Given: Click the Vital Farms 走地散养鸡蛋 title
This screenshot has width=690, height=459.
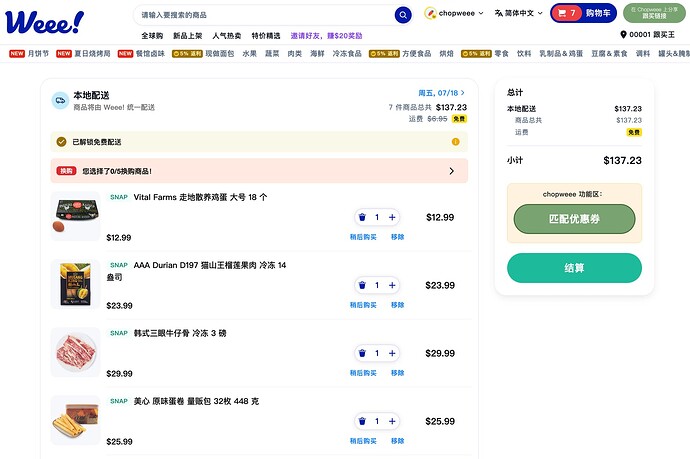Looking at the screenshot, I should coord(200,197).
